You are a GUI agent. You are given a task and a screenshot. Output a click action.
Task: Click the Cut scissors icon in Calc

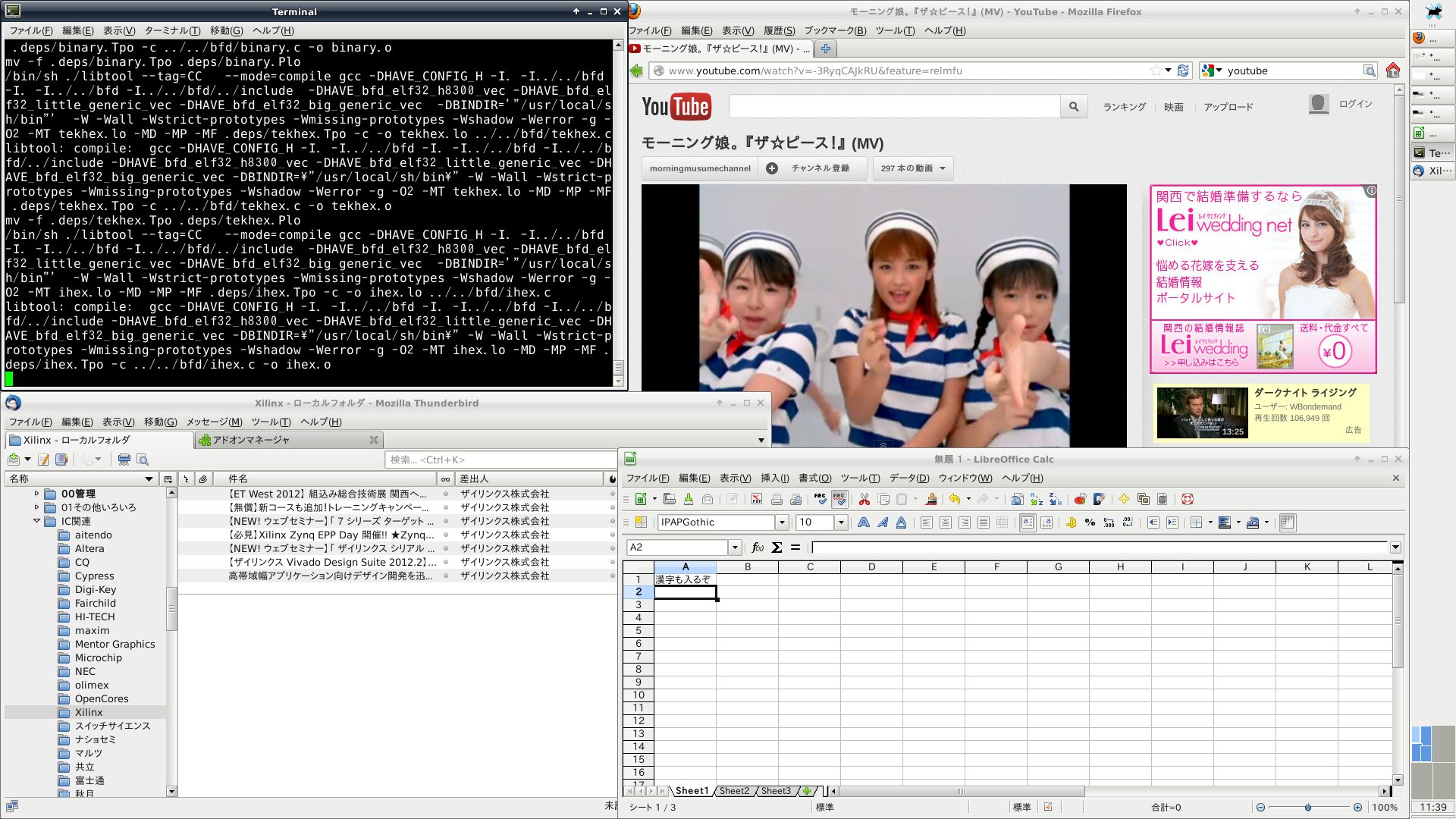click(864, 499)
